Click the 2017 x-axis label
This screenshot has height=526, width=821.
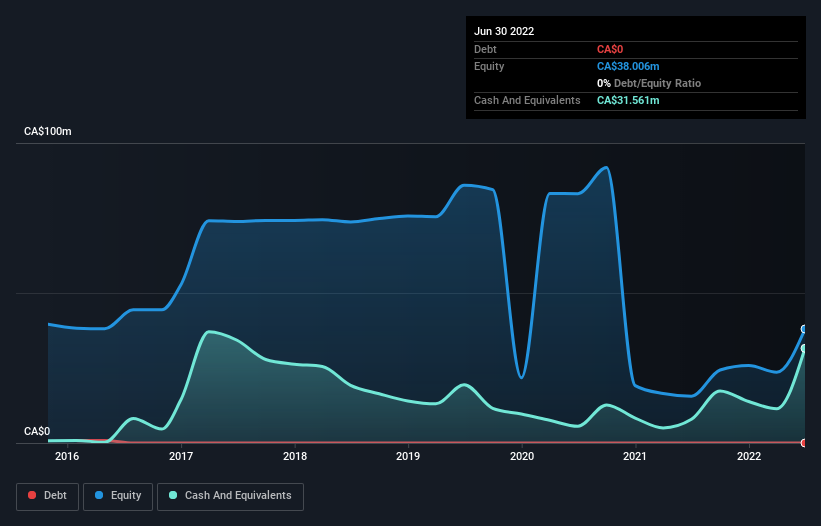tap(181, 456)
